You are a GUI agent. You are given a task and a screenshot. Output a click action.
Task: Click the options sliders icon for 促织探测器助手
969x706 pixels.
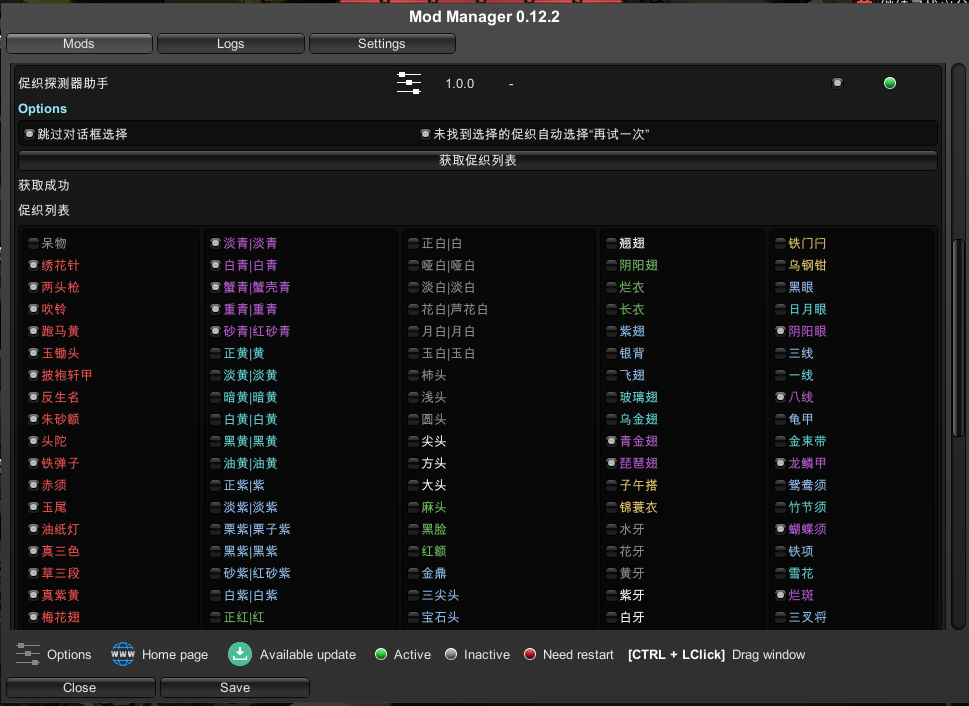click(408, 83)
